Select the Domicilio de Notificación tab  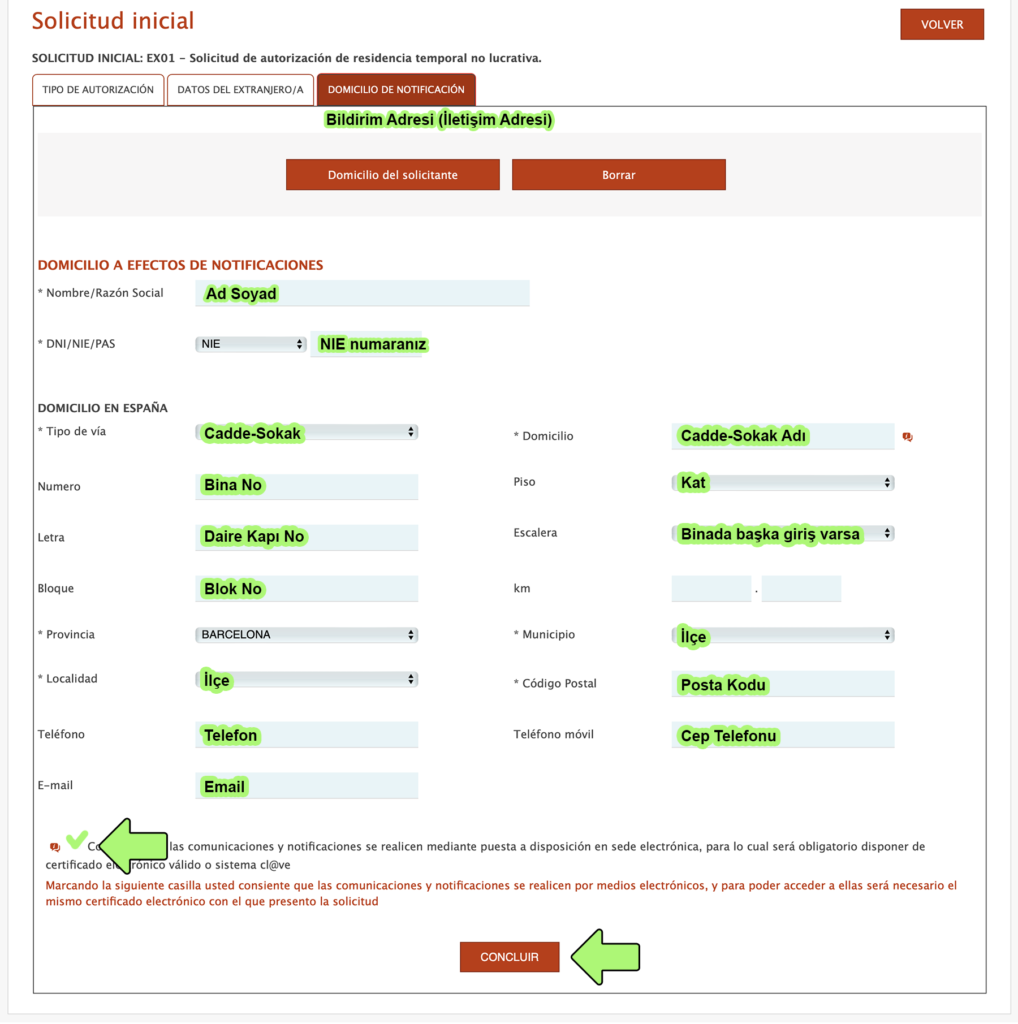point(396,90)
